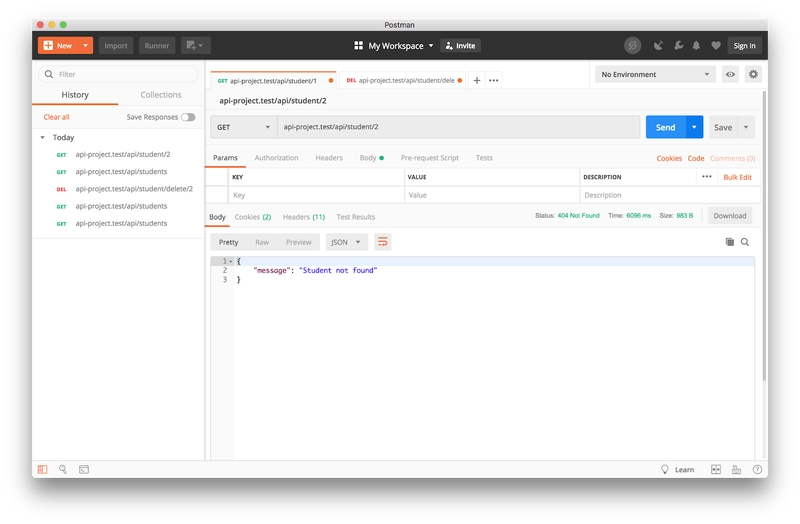800x524 pixels.
Task: Open settings wrench icon in header
Action: (678, 45)
